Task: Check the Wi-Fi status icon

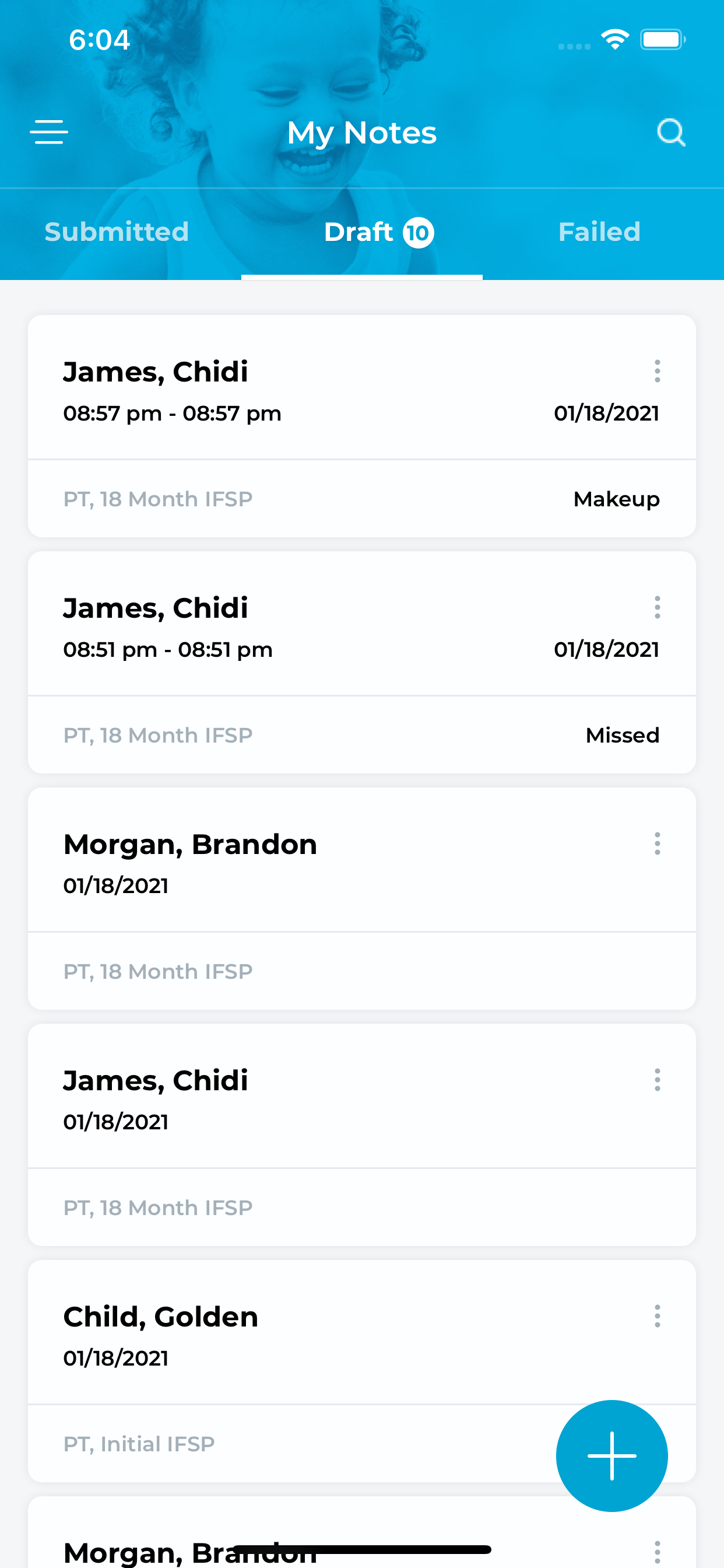Action: tap(614, 40)
